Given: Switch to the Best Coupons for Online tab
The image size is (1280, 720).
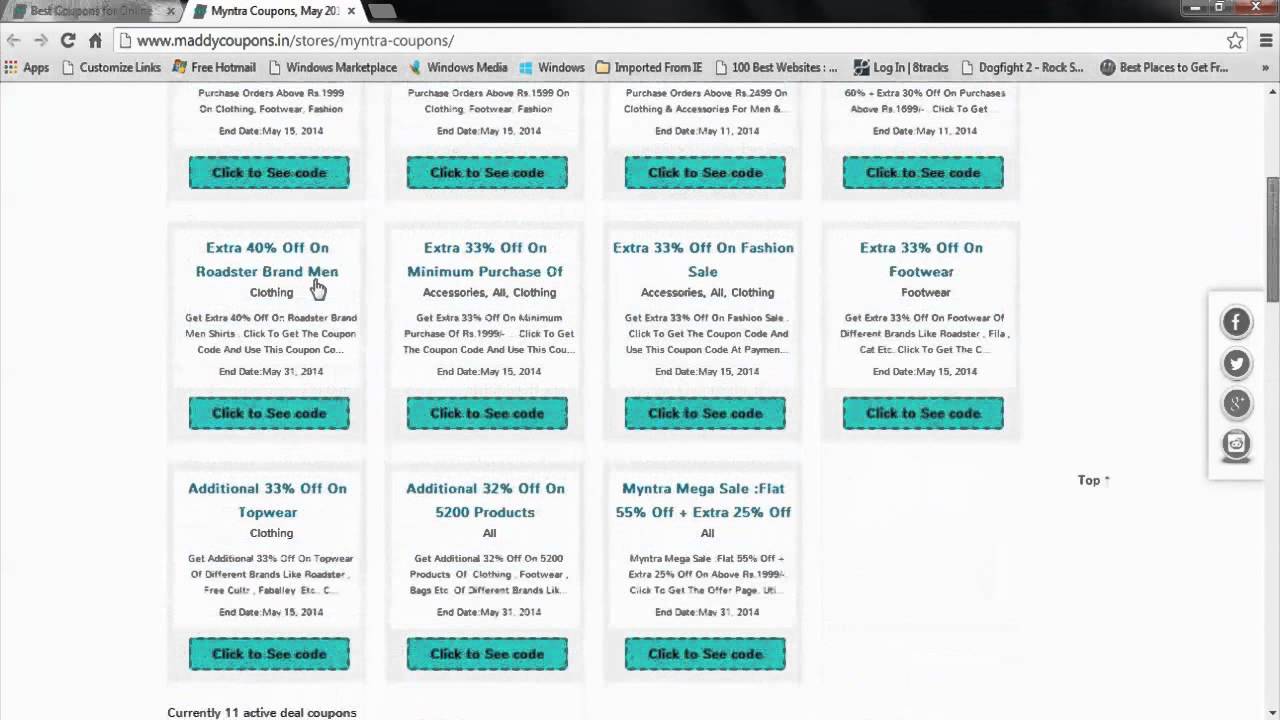Looking at the screenshot, I should coord(90,11).
